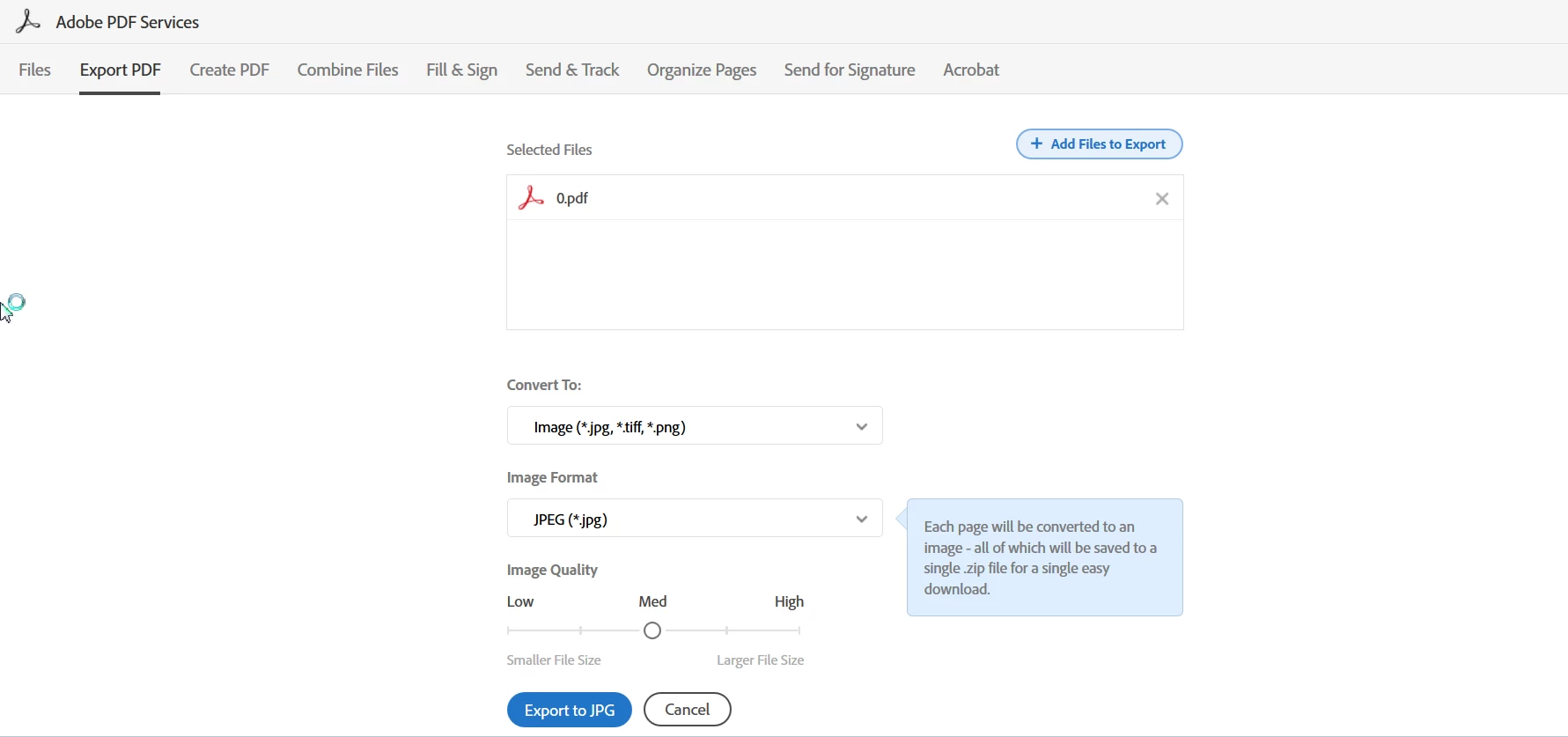
Task: Switch to the Create PDF tab
Action: 230,70
